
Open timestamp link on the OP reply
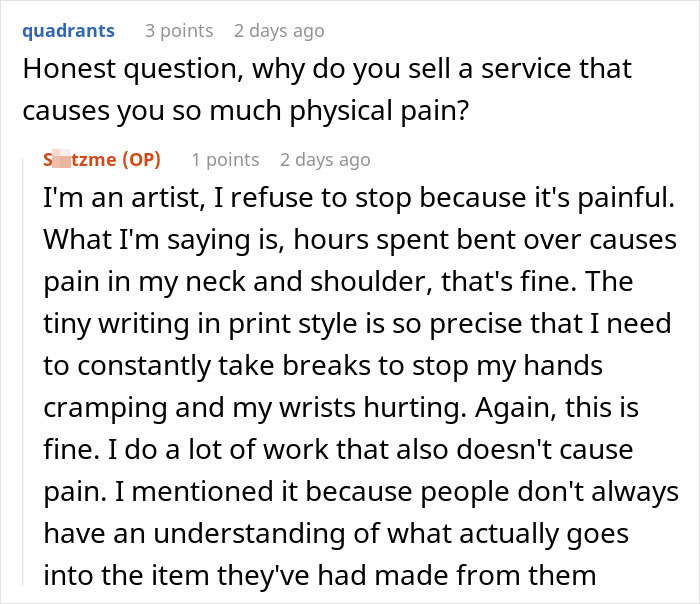click(x=325, y=160)
